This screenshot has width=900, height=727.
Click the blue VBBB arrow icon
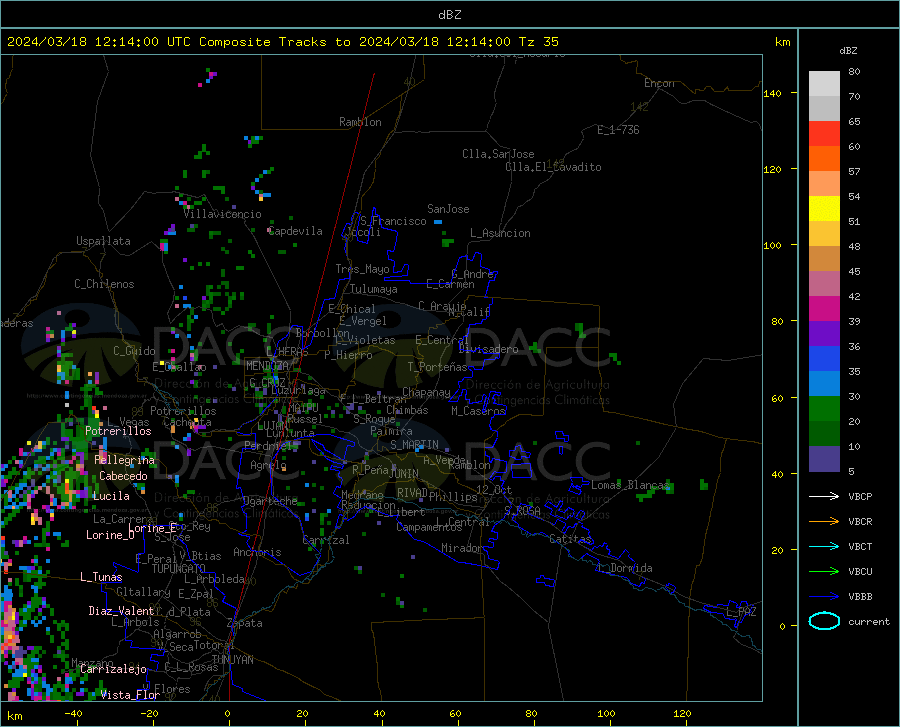click(824, 597)
